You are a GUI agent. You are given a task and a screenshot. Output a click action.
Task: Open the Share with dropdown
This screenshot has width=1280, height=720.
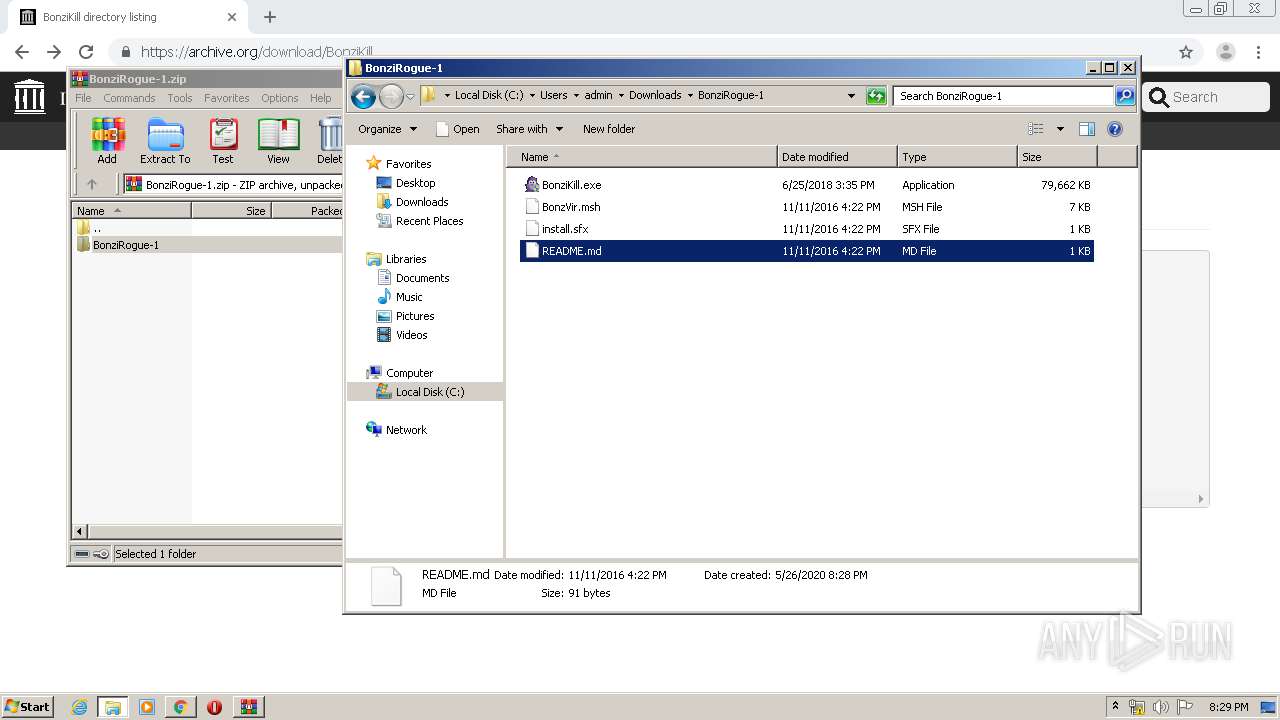point(530,129)
